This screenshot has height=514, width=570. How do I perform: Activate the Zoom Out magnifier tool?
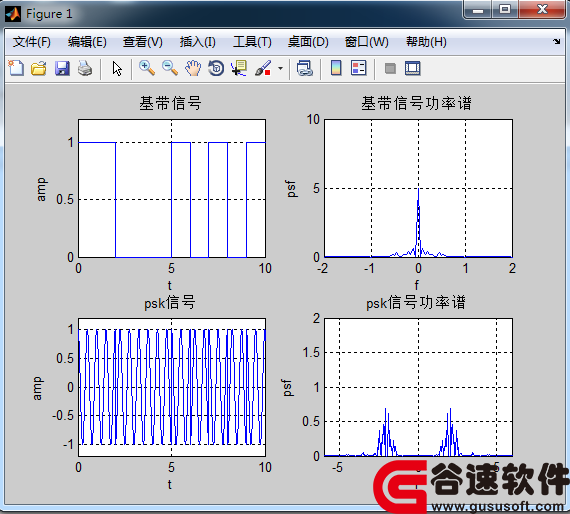pyautogui.click(x=170, y=68)
